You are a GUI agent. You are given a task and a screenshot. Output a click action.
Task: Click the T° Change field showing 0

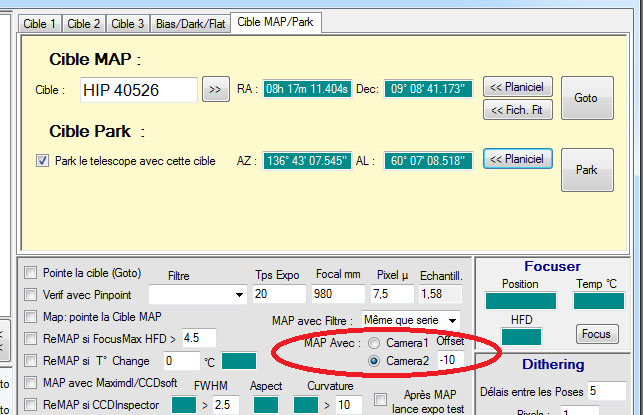pyautogui.click(x=182, y=361)
